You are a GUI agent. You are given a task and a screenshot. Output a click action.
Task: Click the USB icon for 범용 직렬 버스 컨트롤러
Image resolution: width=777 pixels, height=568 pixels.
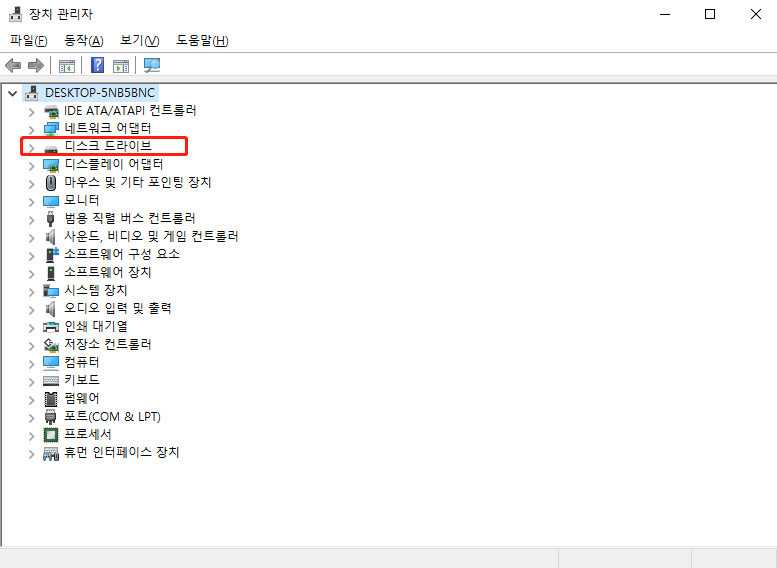point(50,219)
